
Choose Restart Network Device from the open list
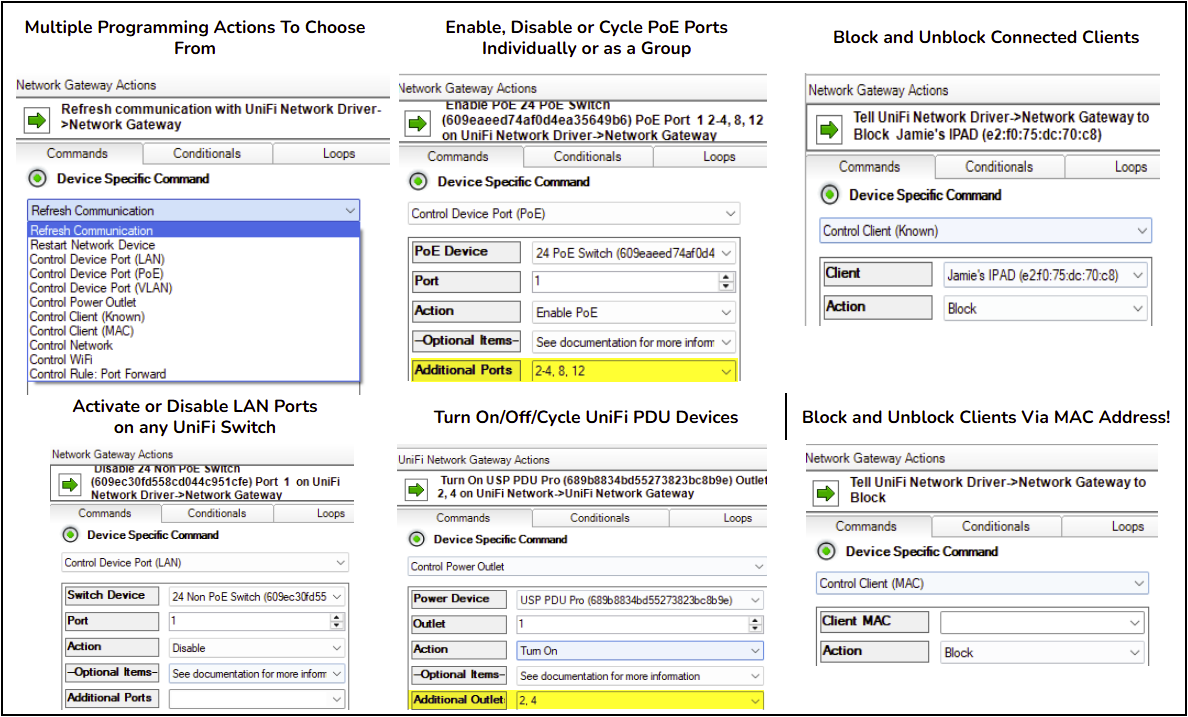point(193,245)
